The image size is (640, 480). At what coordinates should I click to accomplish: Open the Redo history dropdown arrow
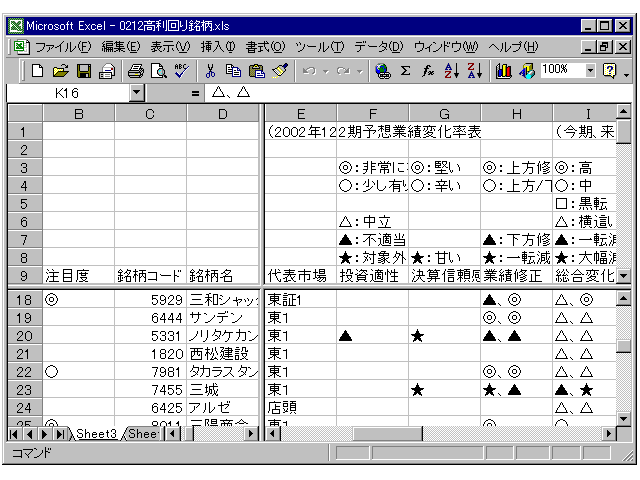click(360, 71)
